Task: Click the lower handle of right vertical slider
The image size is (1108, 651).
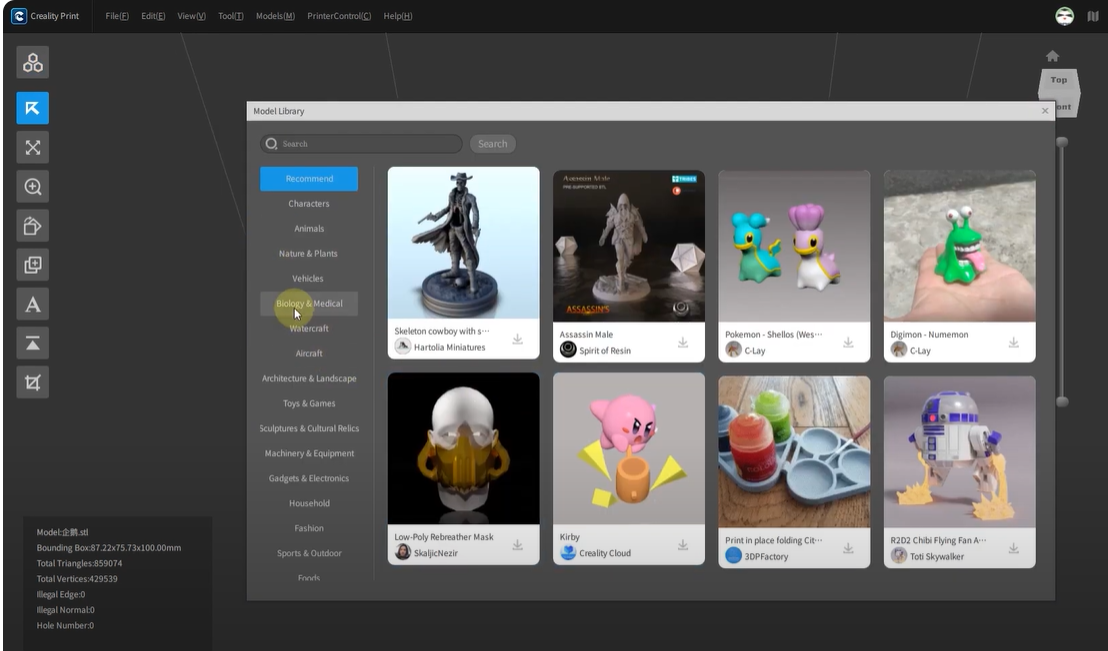Action: (x=1061, y=401)
